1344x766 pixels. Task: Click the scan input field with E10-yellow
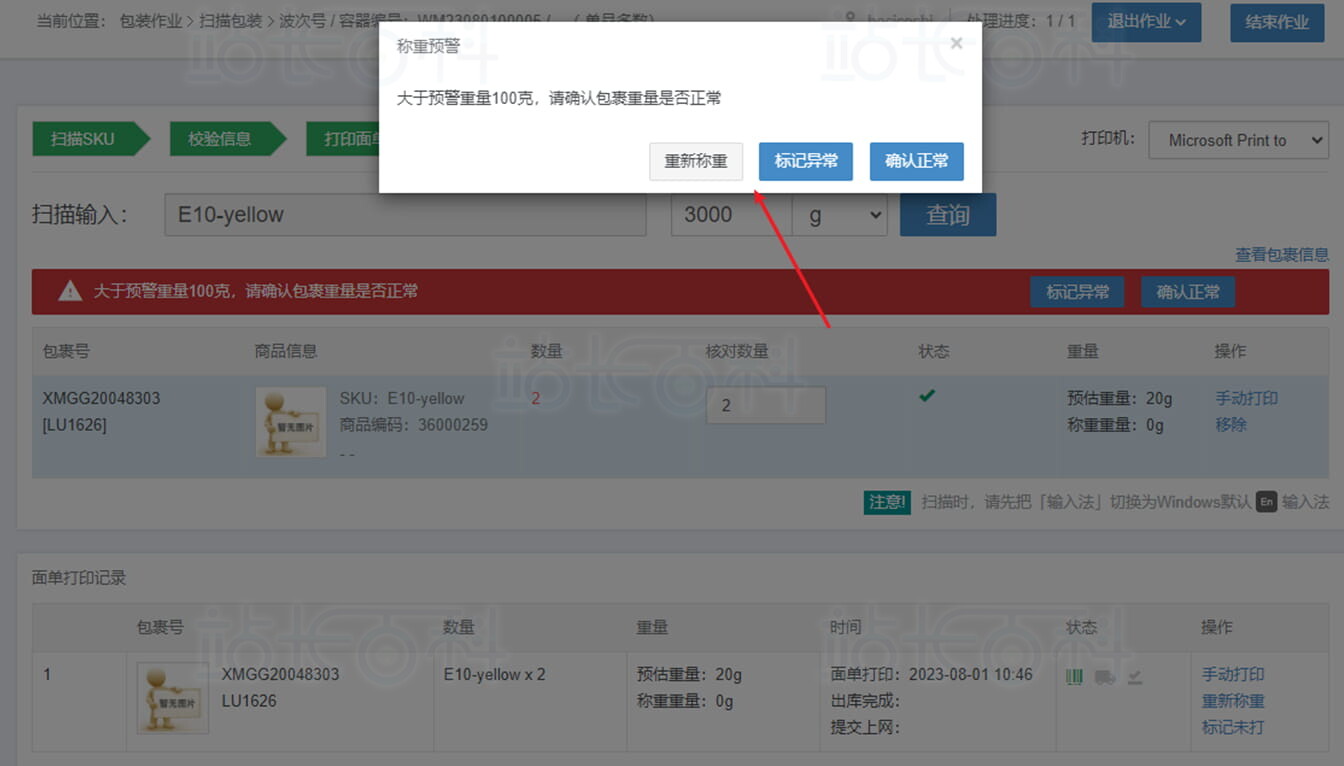click(x=405, y=215)
